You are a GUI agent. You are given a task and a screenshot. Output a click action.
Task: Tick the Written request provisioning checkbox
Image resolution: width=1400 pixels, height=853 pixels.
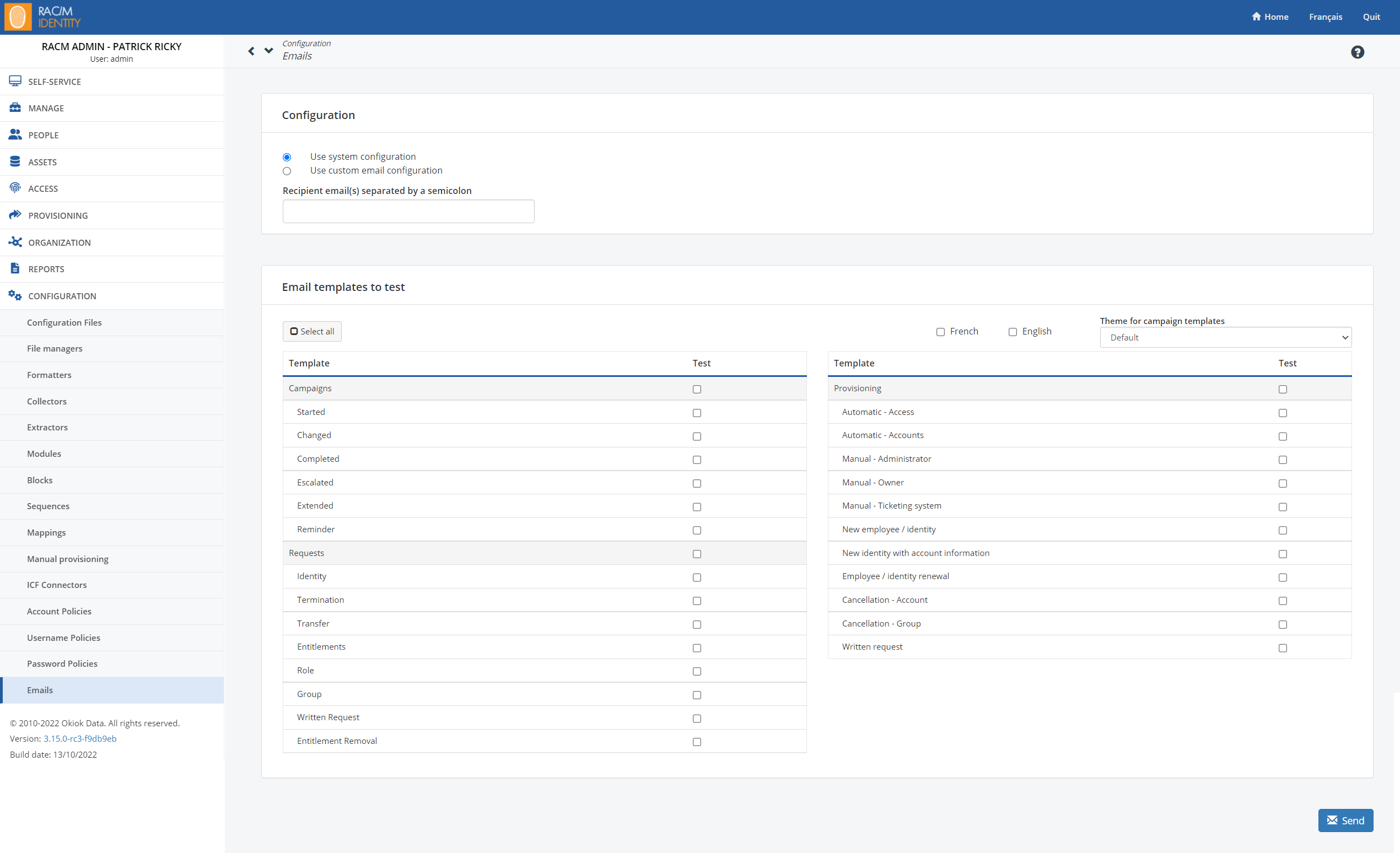click(x=1283, y=648)
